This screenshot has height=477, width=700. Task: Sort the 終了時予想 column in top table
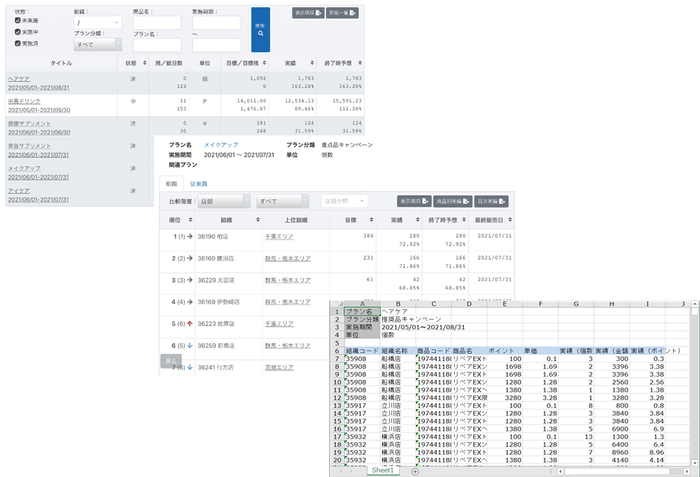(337, 62)
